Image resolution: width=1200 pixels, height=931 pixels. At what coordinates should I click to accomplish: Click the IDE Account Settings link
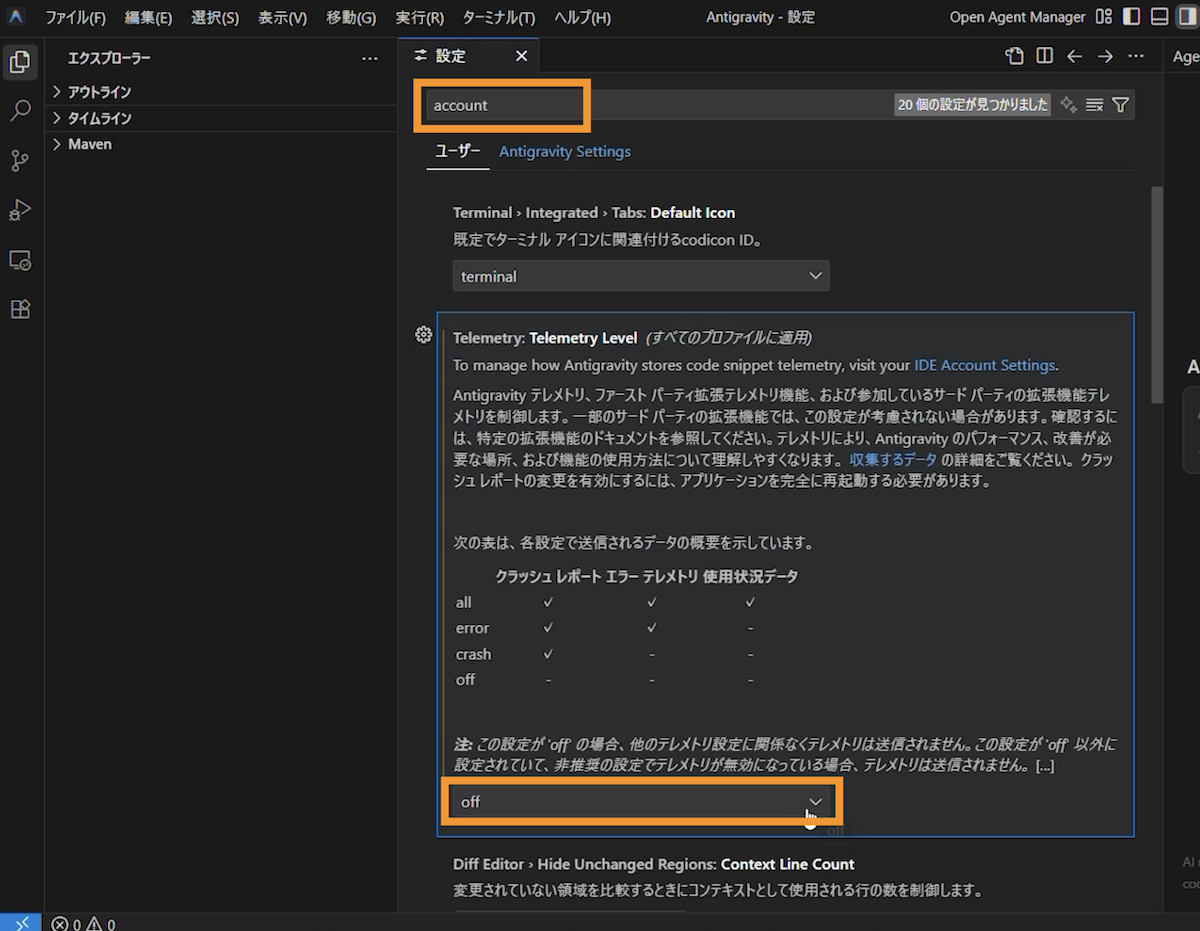coord(984,365)
